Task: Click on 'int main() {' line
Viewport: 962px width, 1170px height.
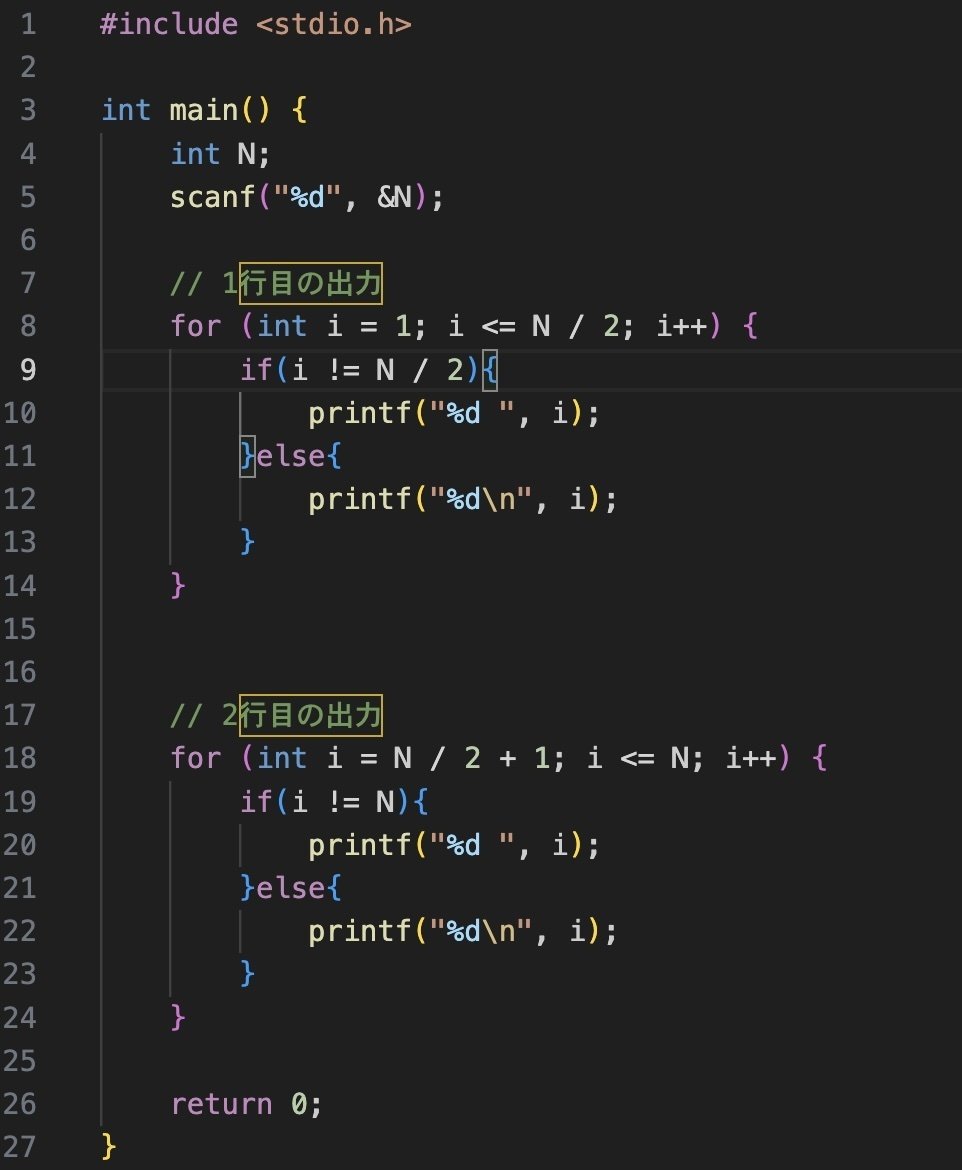Action: 204,110
